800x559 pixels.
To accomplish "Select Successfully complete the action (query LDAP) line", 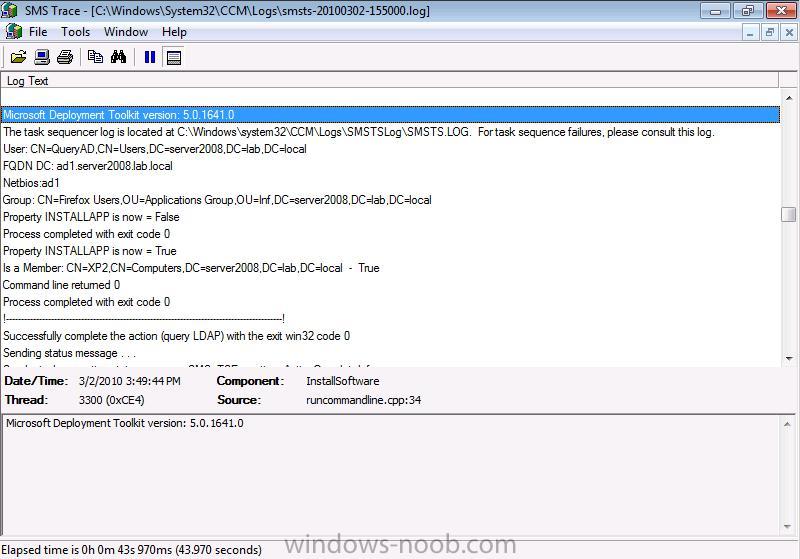I will tap(391, 336).
